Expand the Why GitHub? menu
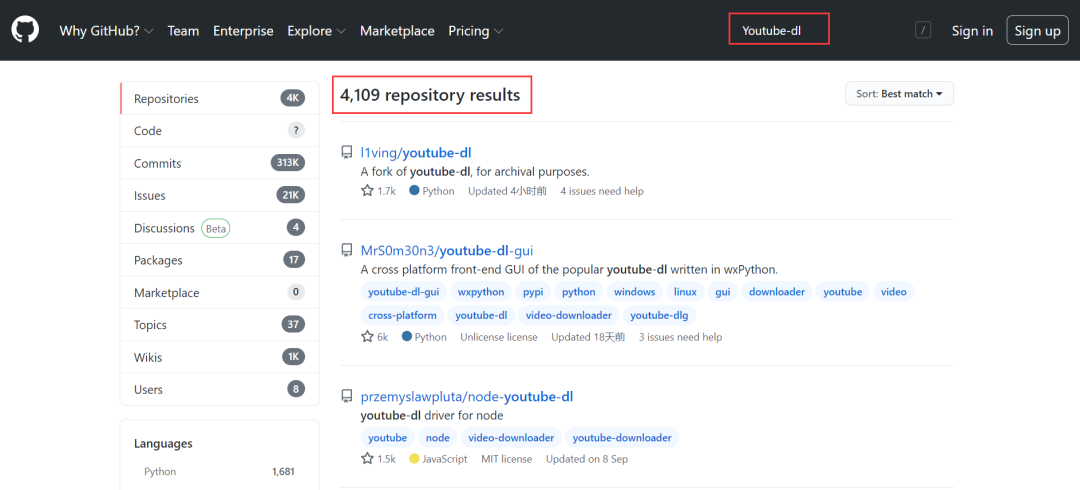 pos(106,31)
